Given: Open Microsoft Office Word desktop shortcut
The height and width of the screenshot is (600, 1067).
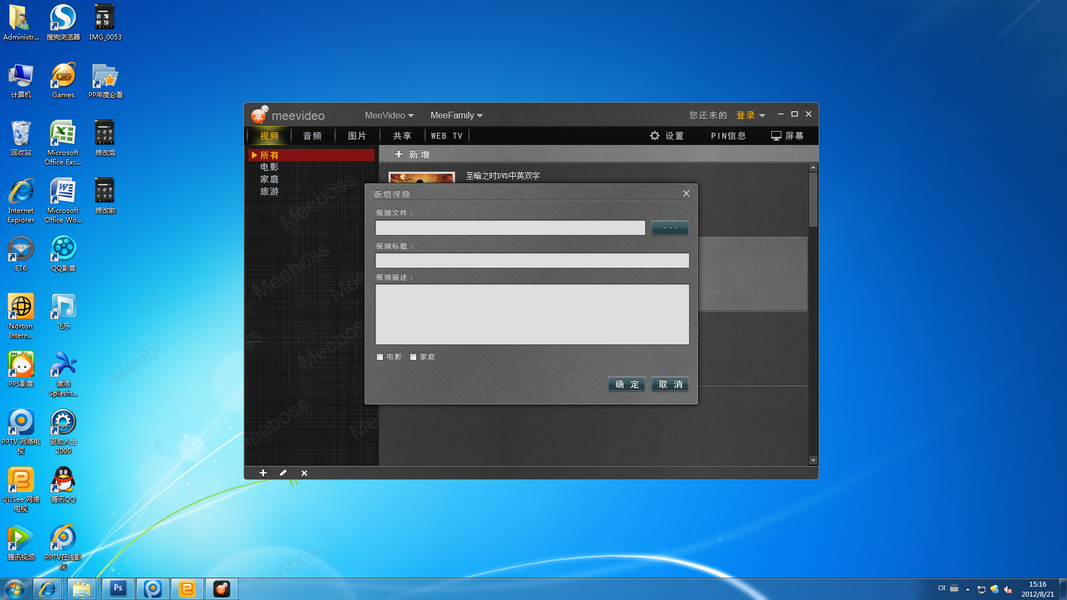Looking at the screenshot, I should tap(63, 200).
